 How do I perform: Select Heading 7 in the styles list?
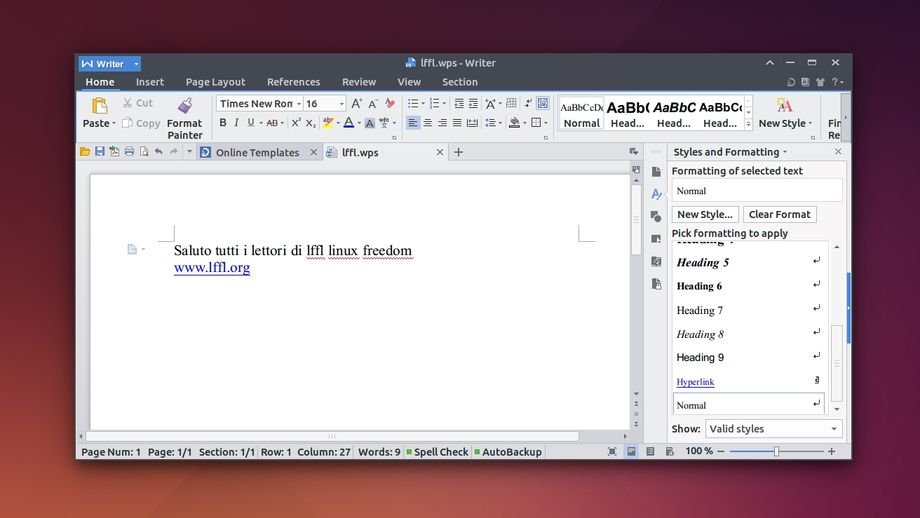699,310
